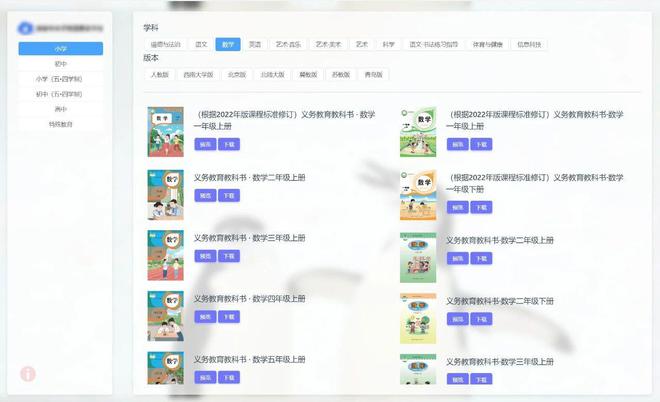The width and height of the screenshot is (660, 402).
Task: Download the 数学五年级上册 textbook
Action: (229, 377)
